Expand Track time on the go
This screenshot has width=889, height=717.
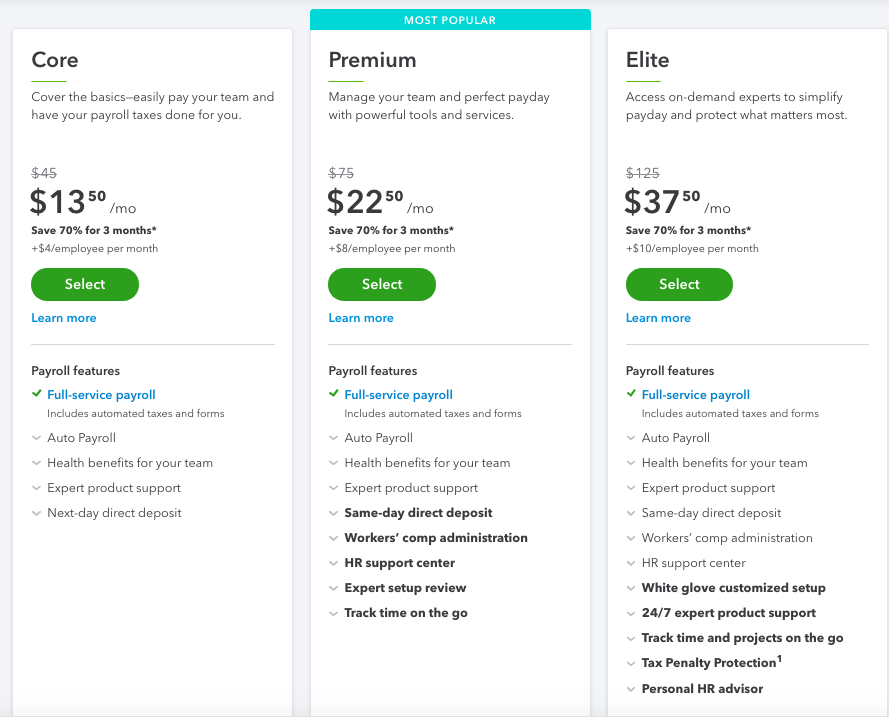pyautogui.click(x=398, y=613)
